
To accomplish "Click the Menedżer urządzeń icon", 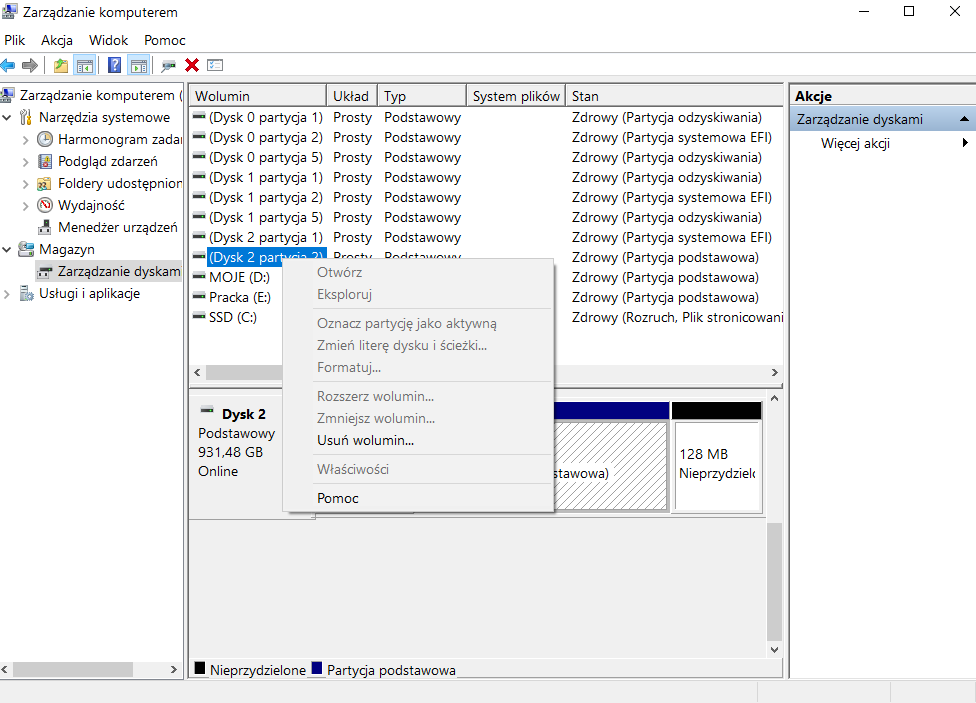I will [45, 227].
